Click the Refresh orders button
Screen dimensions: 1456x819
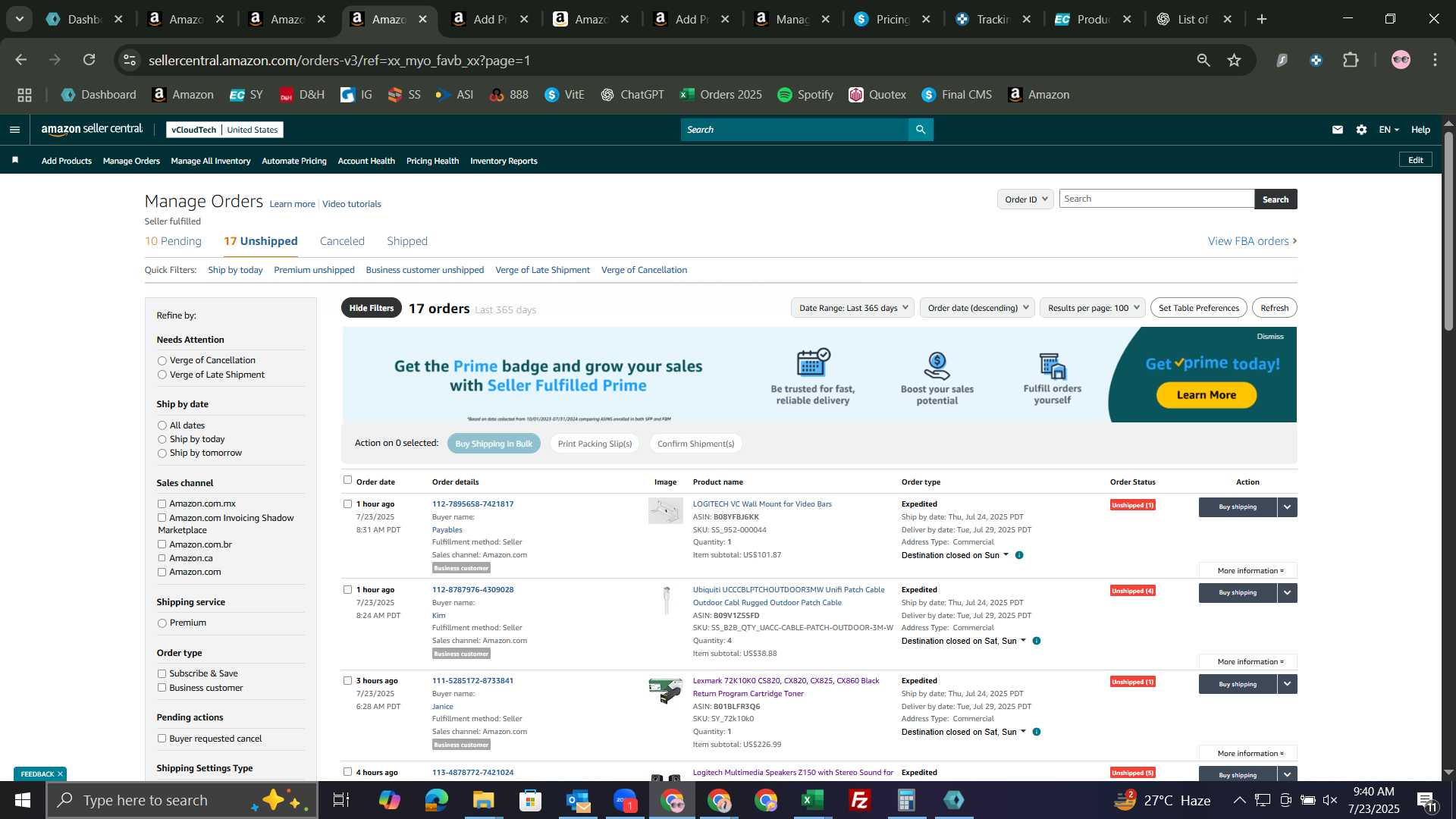pos(1274,308)
